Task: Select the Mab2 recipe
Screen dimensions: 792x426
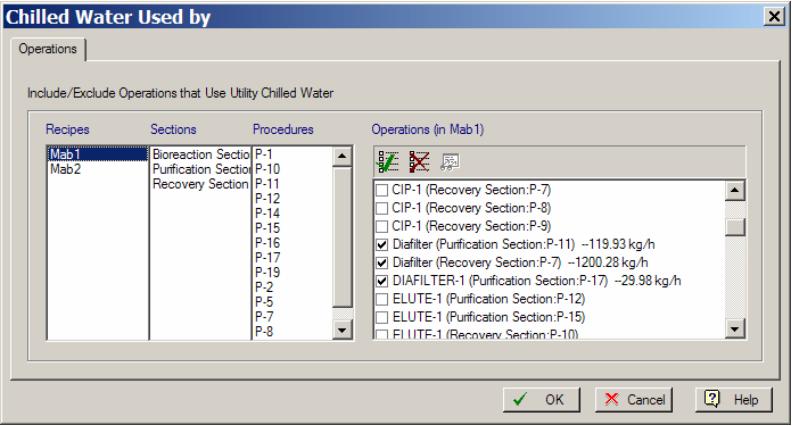Action: point(64,170)
